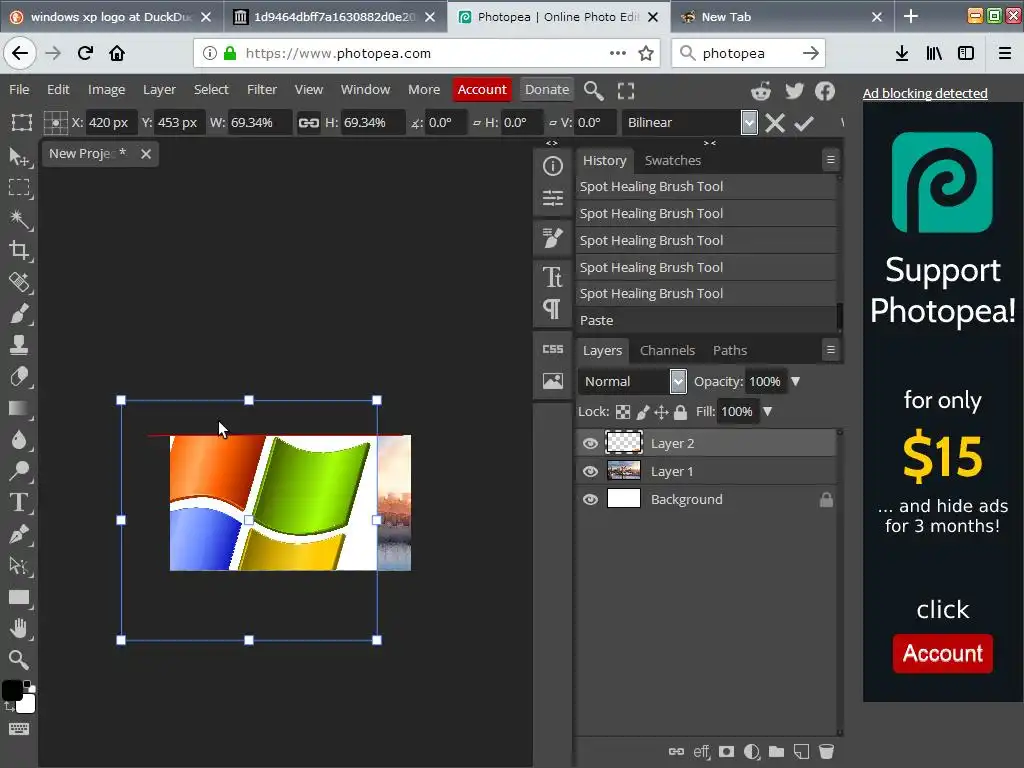Toggle lock position icon
This screenshot has width=1024, height=768.
click(x=662, y=412)
